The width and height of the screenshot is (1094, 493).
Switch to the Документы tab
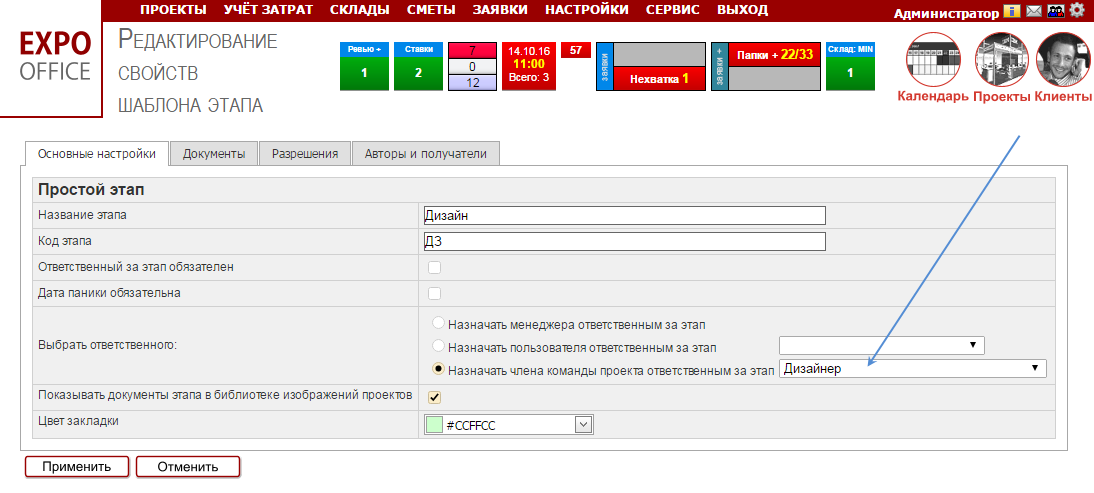214,154
